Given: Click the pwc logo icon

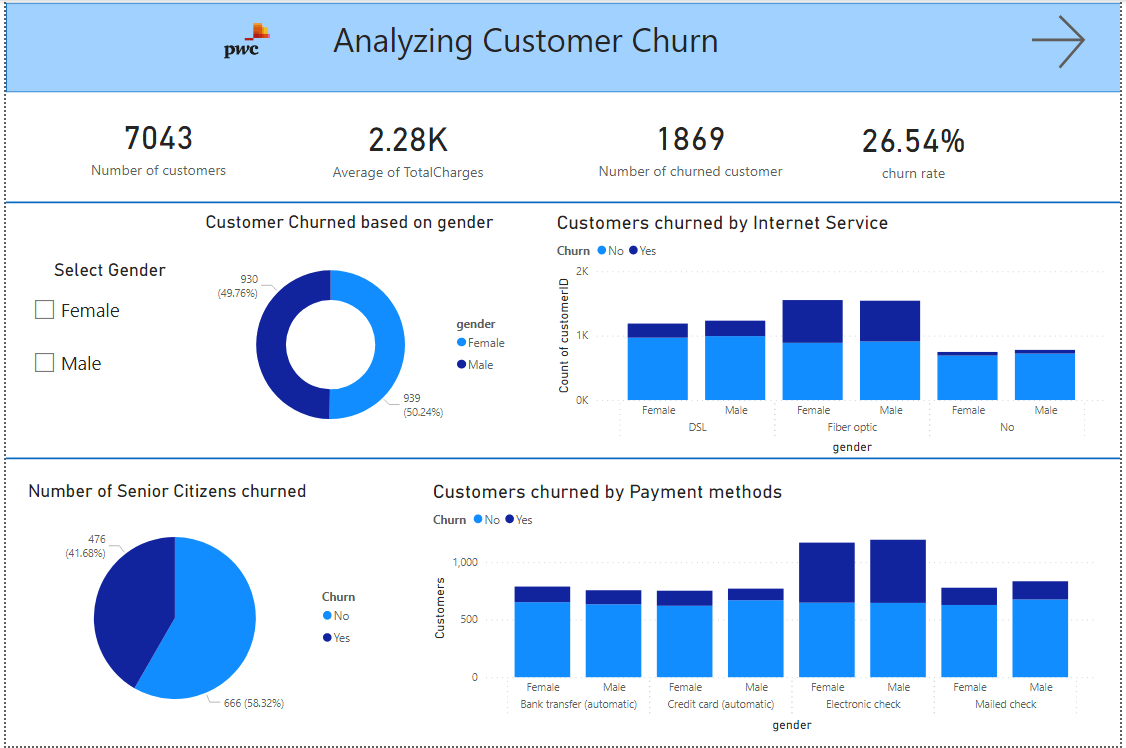Looking at the screenshot, I should (x=243, y=38).
